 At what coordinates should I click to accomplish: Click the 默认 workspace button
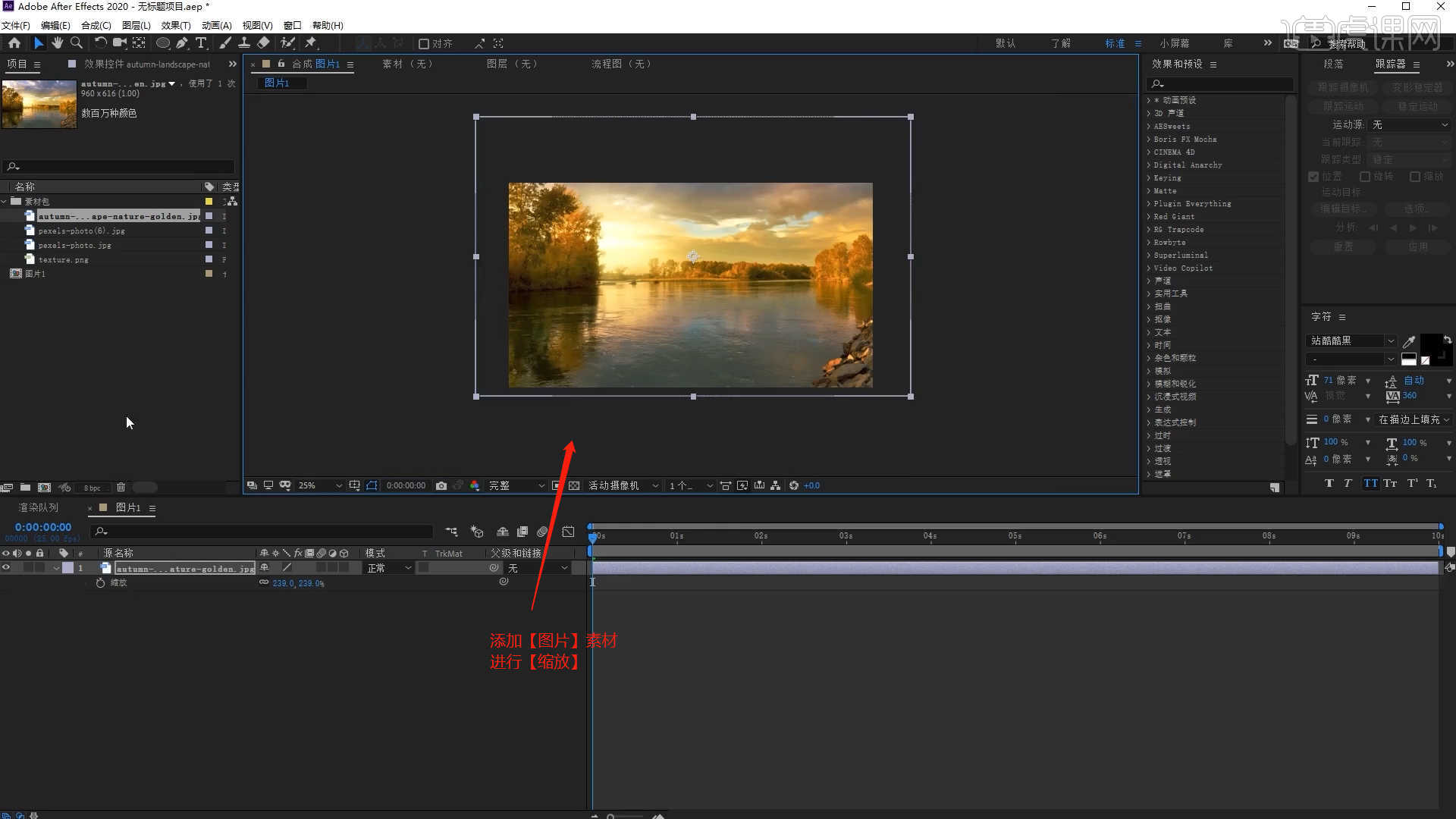click(x=1006, y=43)
